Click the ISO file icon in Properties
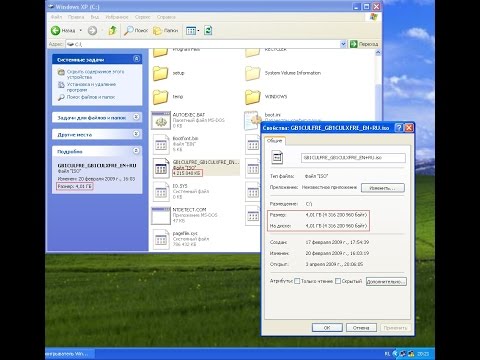Screen dimensions: 480x360 [277, 157]
